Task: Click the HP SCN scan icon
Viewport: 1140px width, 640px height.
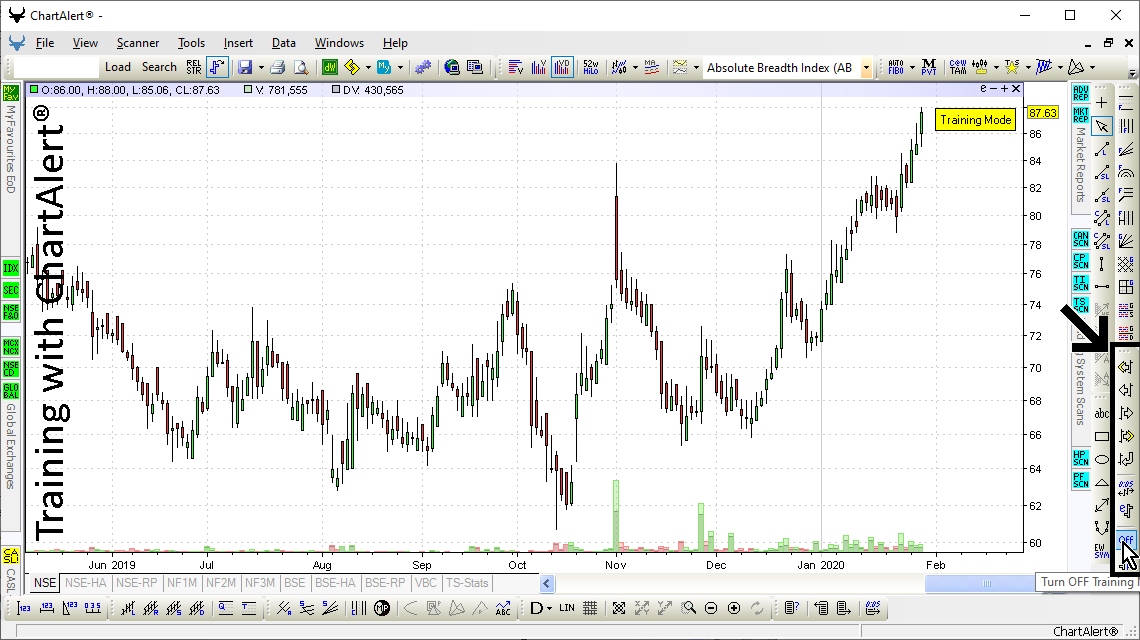Action: click(1080, 457)
